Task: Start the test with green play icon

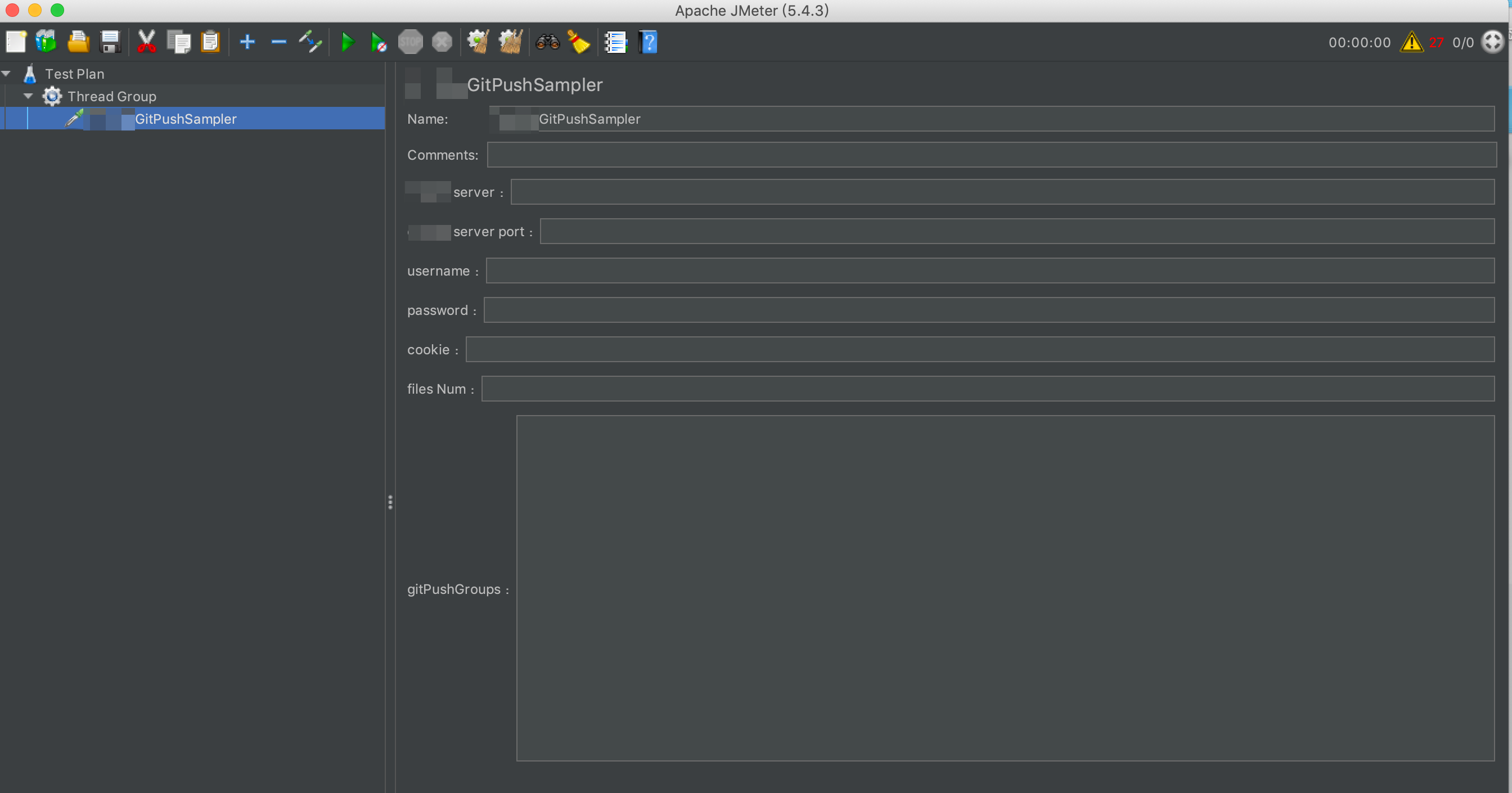Action: pos(348,42)
